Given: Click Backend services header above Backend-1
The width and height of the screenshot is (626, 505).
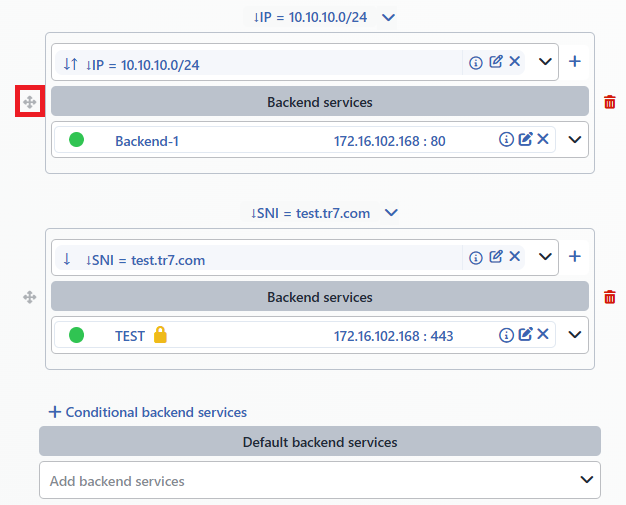Looking at the screenshot, I should (x=320, y=101).
